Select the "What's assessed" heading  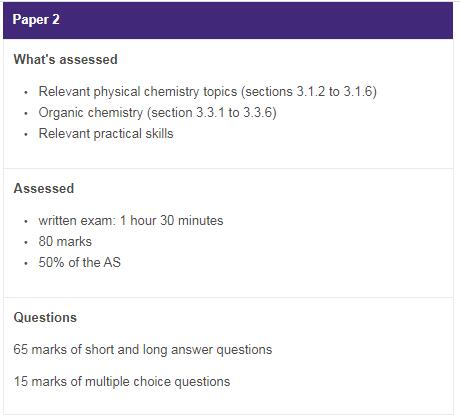(66, 60)
